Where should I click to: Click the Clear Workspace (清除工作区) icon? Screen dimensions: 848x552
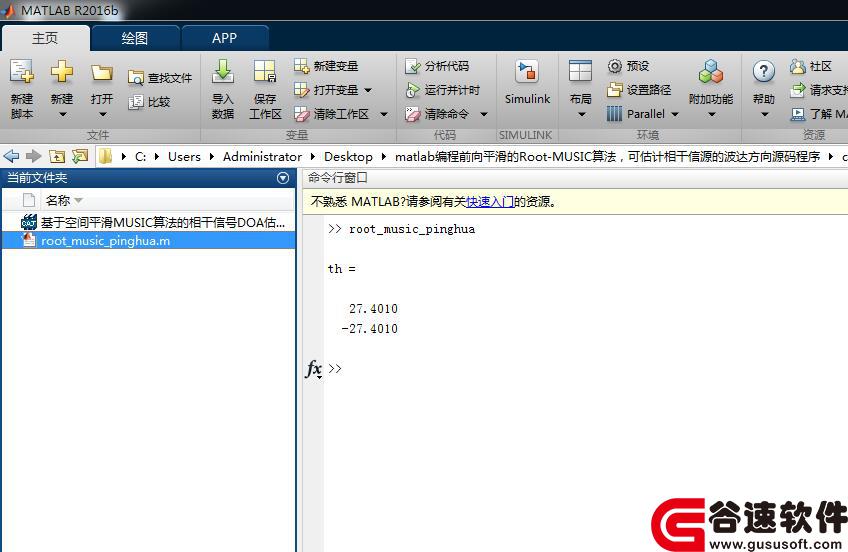click(x=302, y=114)
